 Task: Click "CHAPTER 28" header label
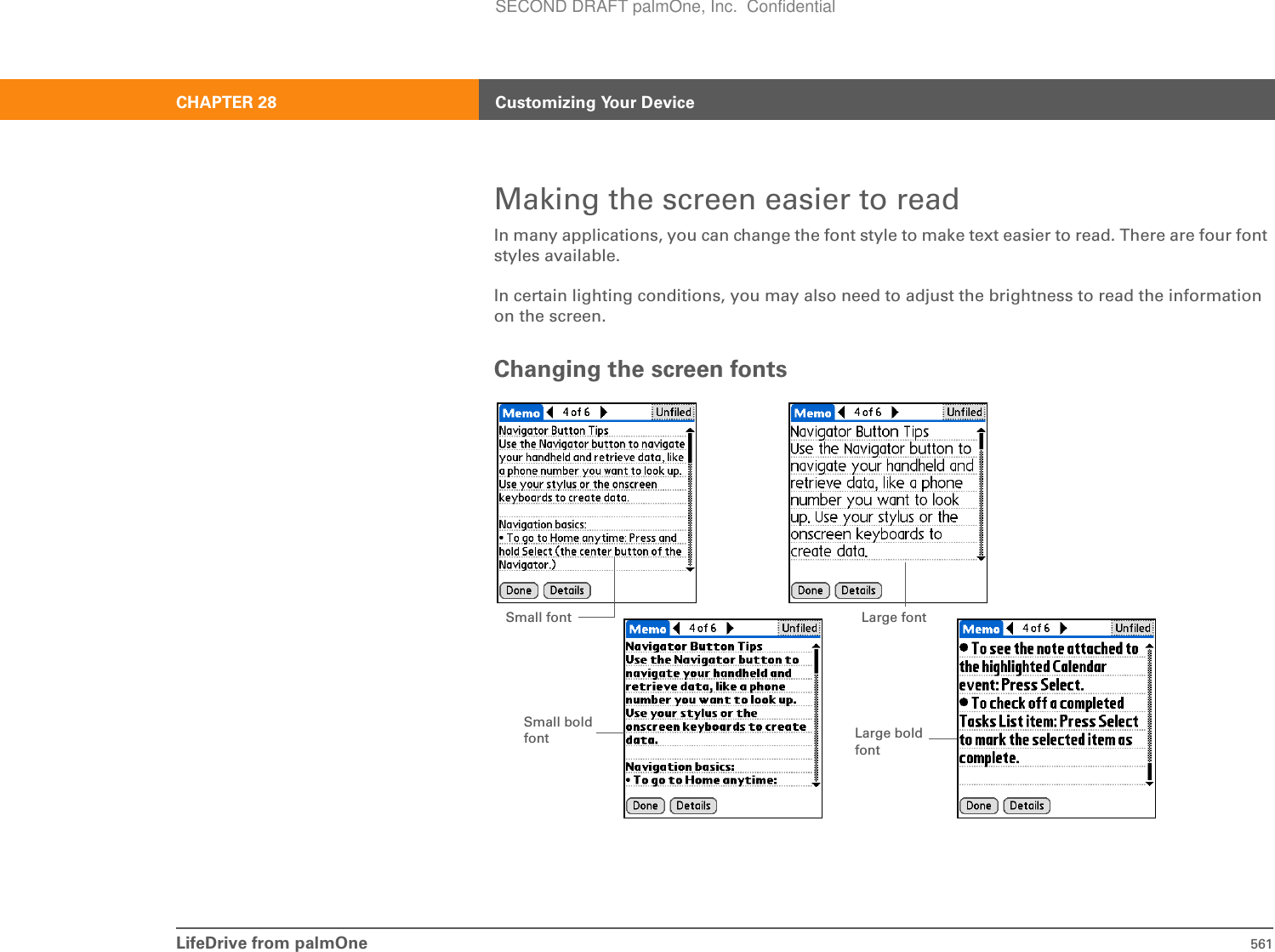pos(226,102)
